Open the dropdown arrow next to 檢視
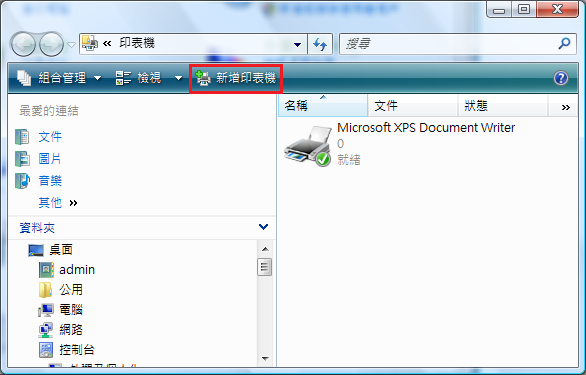This screenshot has height=375, width=586. (178, 78)
